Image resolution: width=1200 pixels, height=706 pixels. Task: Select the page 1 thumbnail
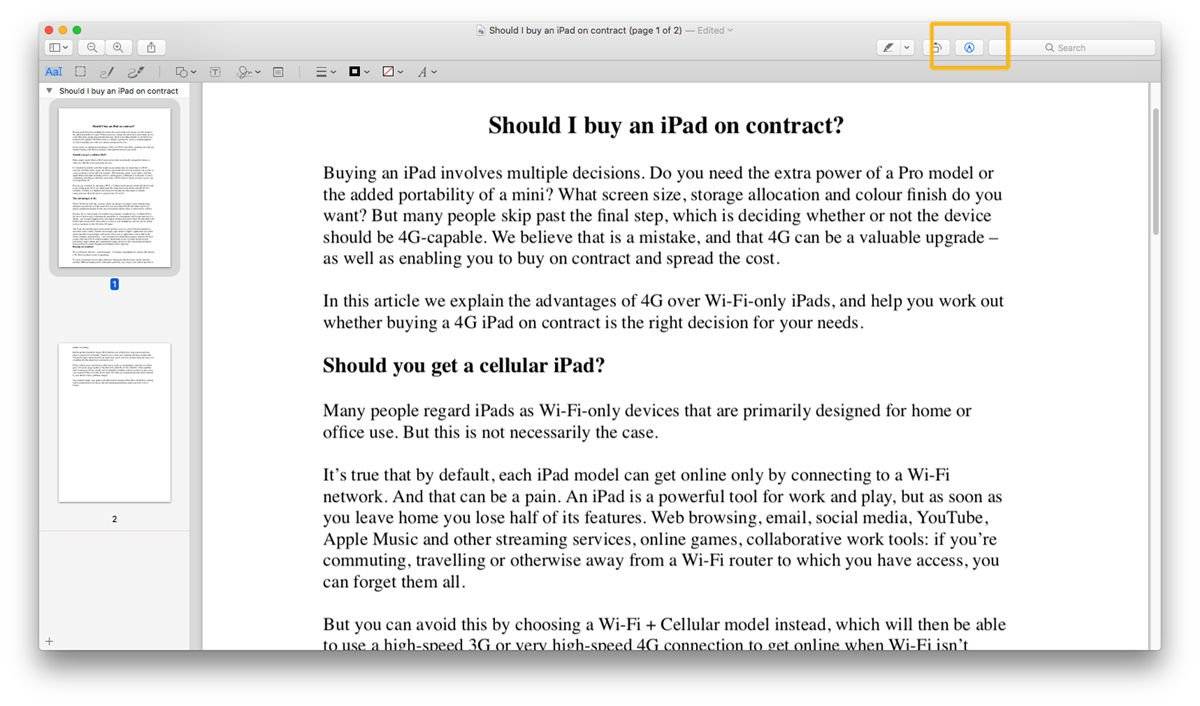(114, 187)
